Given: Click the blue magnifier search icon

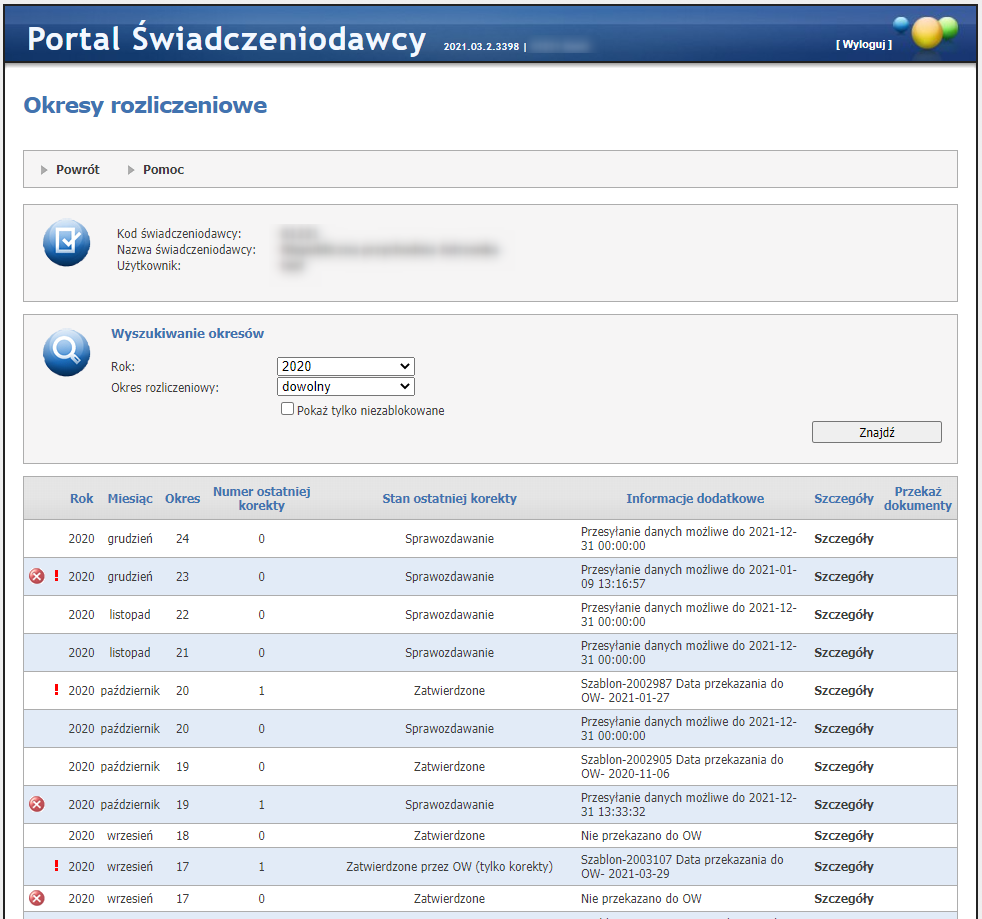Looking at the screenshot, I should point(67,352).
